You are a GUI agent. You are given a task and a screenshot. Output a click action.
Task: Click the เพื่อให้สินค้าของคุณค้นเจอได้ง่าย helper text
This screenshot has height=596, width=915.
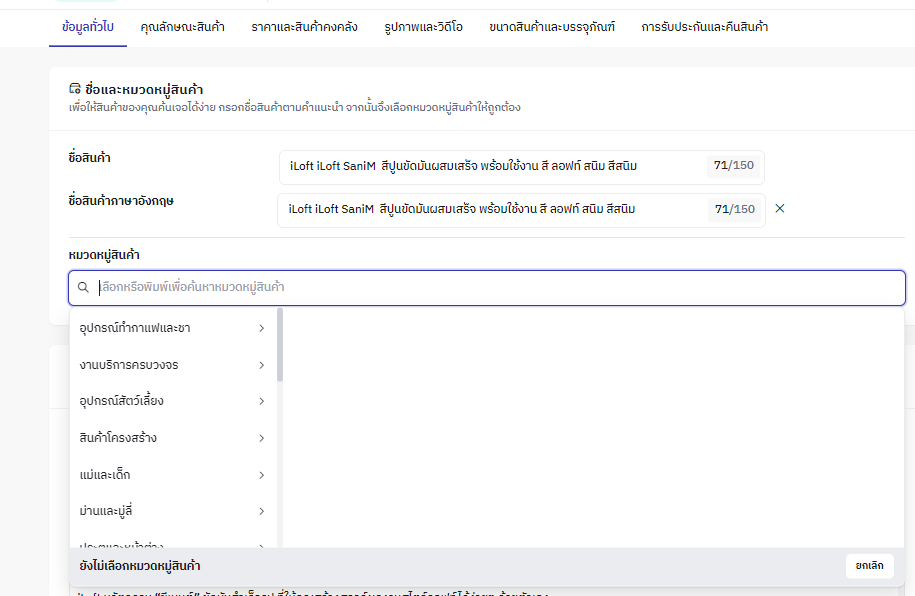click(x=295, y=107)
